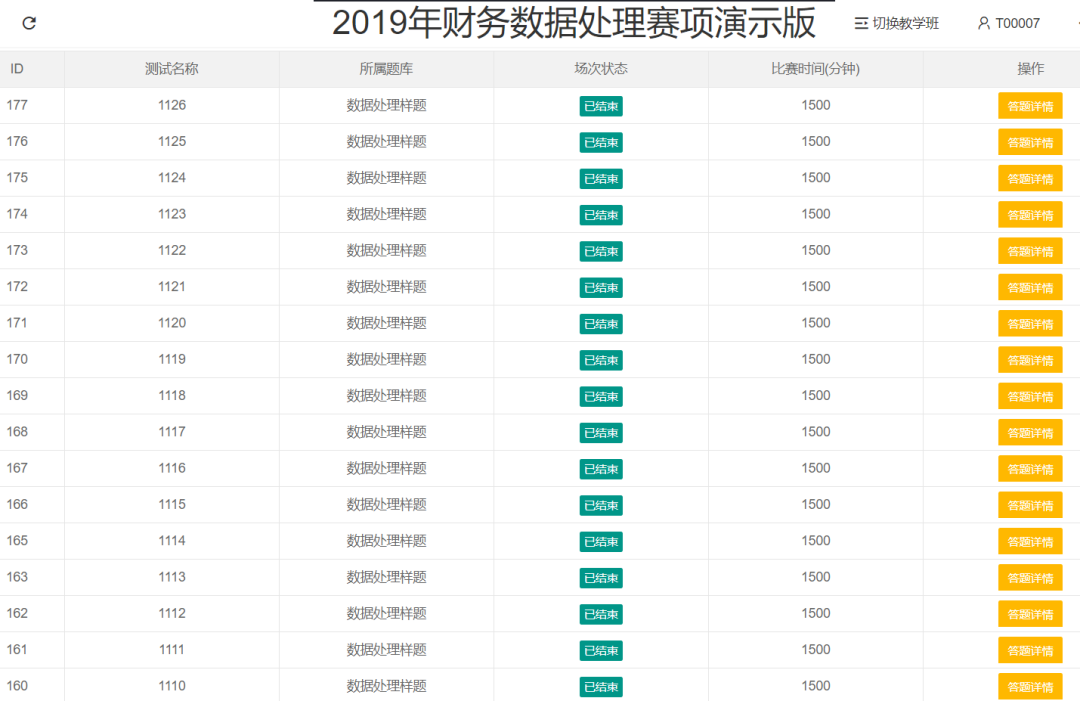1080x701 pixels.
Task: Click 已结束 status badge in row 170
Action: tap(601, 360)
